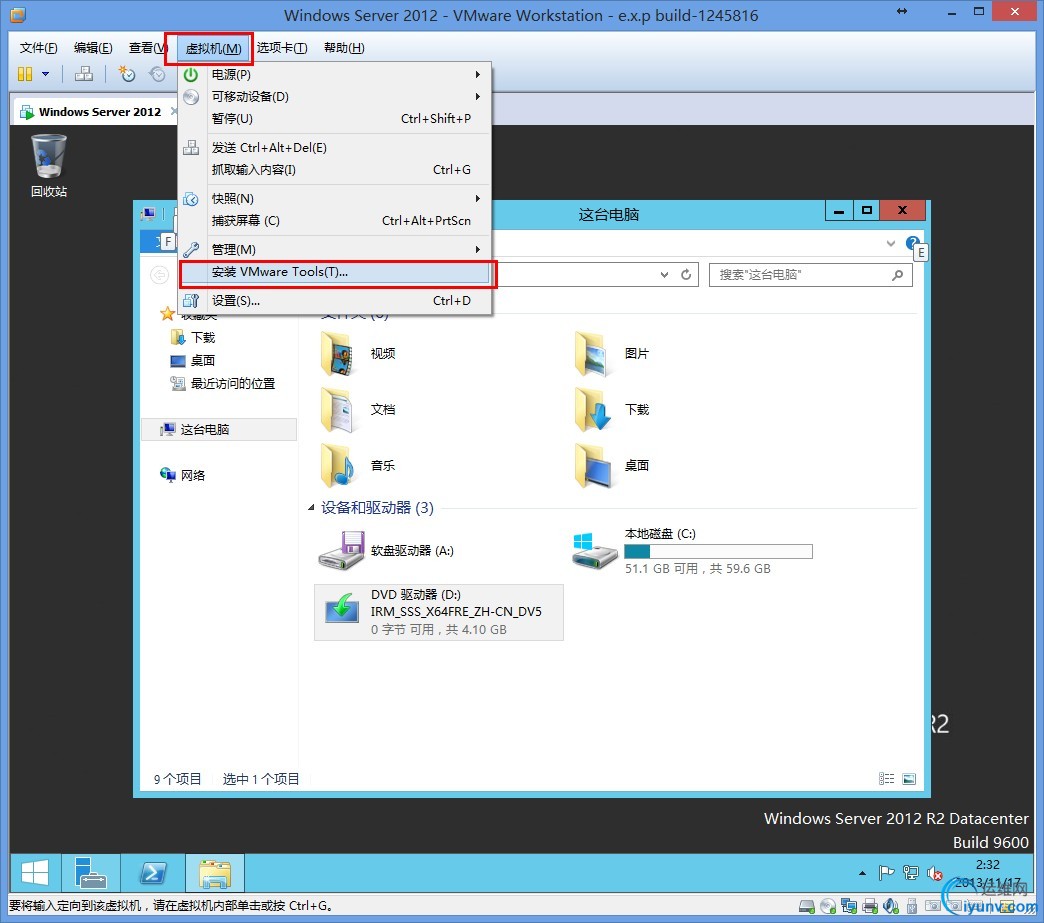Screen dimensions: 1044x923
Task: Switch Explorer to large icons view
Action: pyautogui.click(x=909, y=778)
